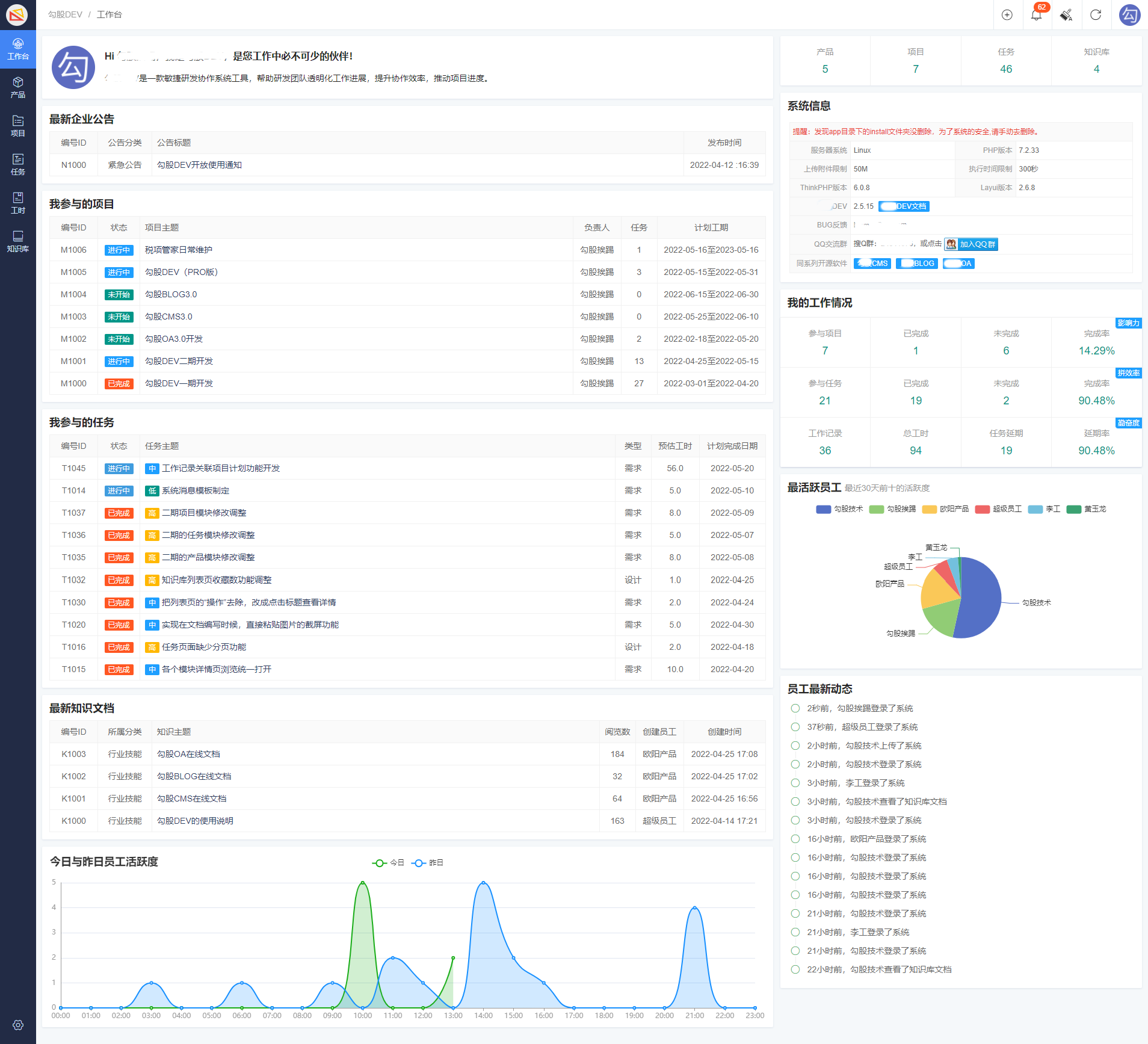
Task: Open document 勾股BLOG在线文档
Action: tap(194, 776)
